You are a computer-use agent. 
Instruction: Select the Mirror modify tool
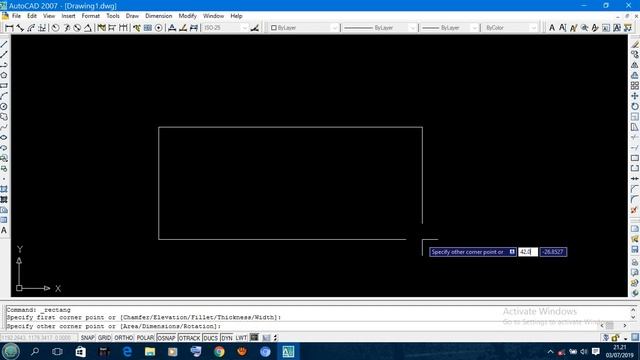point(635,65)
